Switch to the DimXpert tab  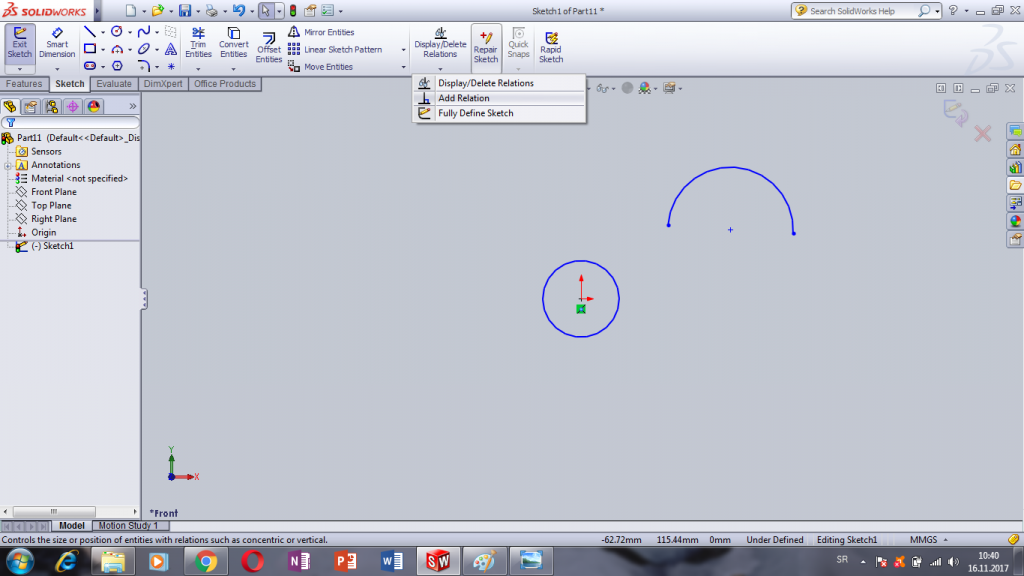163,84
